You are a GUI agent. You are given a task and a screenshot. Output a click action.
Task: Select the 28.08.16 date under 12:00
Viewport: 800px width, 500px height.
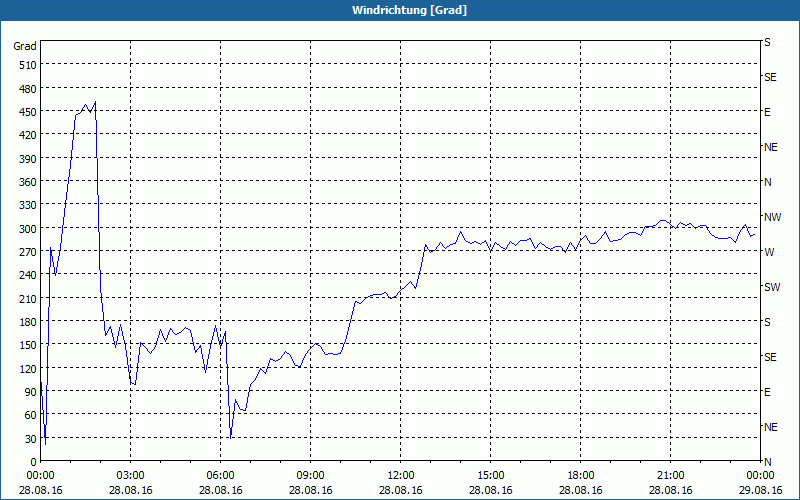coord(401,490)
